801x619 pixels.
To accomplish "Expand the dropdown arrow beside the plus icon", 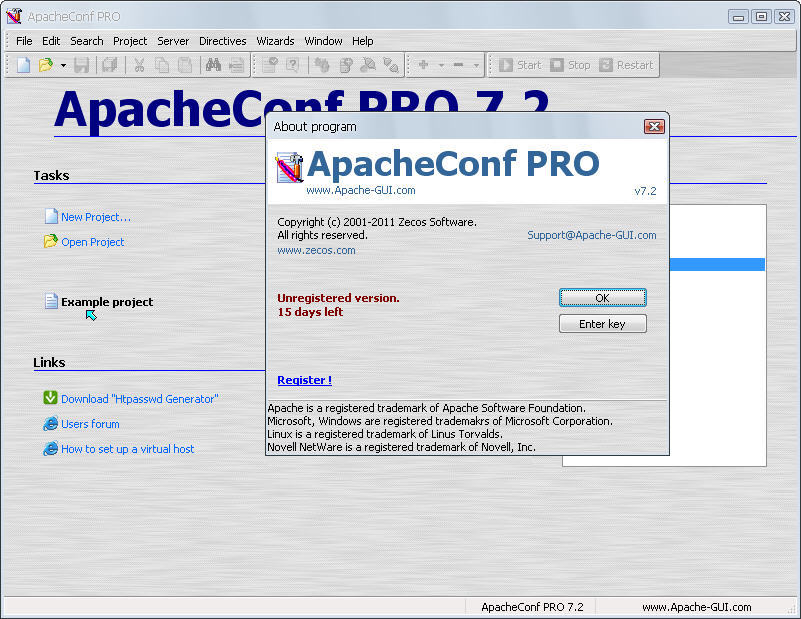I will tap(441, 65).
